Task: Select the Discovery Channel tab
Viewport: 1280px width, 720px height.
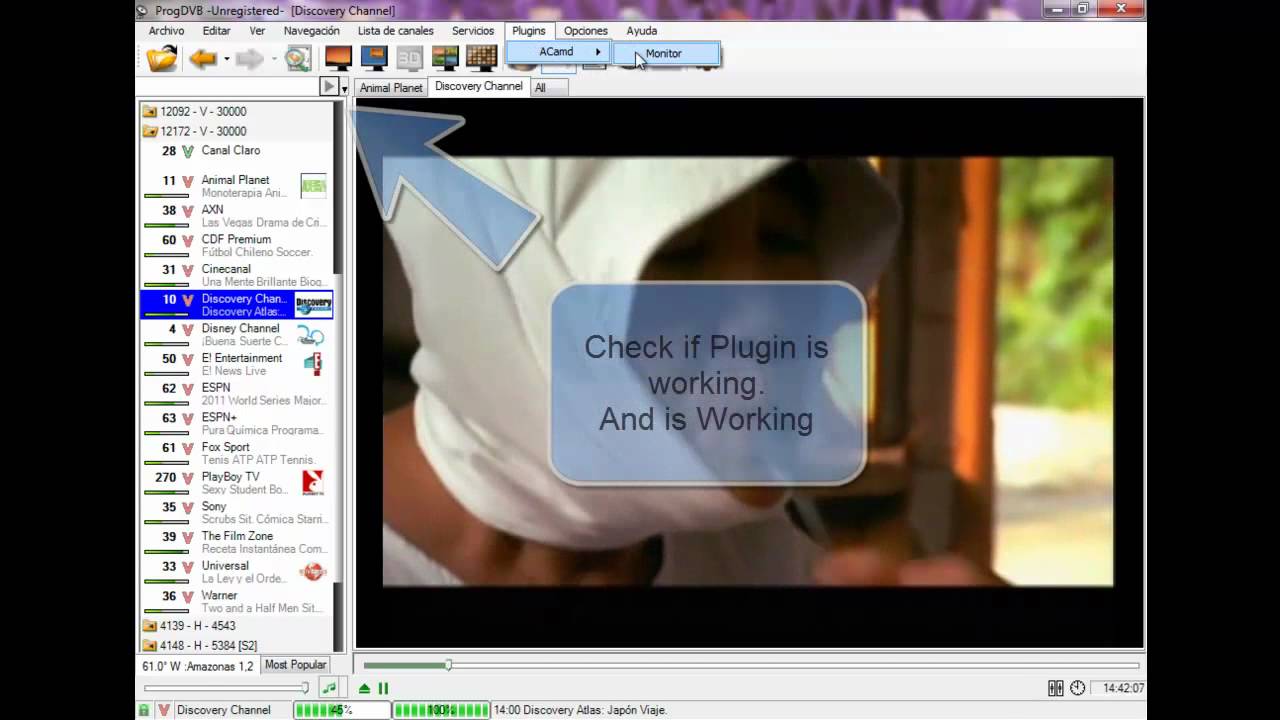Action: (x=479, y=86)
